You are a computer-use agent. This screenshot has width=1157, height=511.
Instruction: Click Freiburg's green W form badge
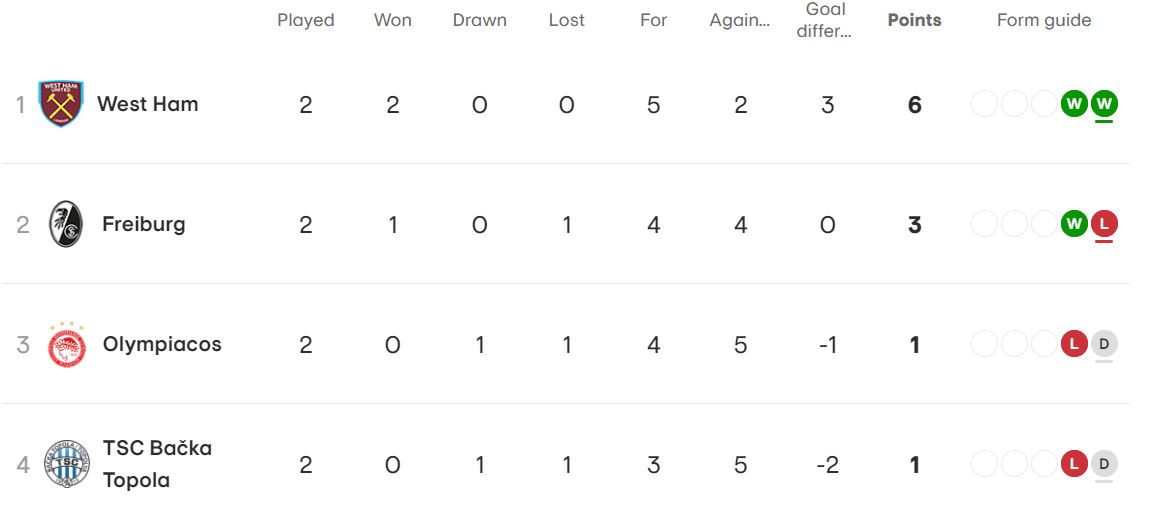coord(1074,224)
